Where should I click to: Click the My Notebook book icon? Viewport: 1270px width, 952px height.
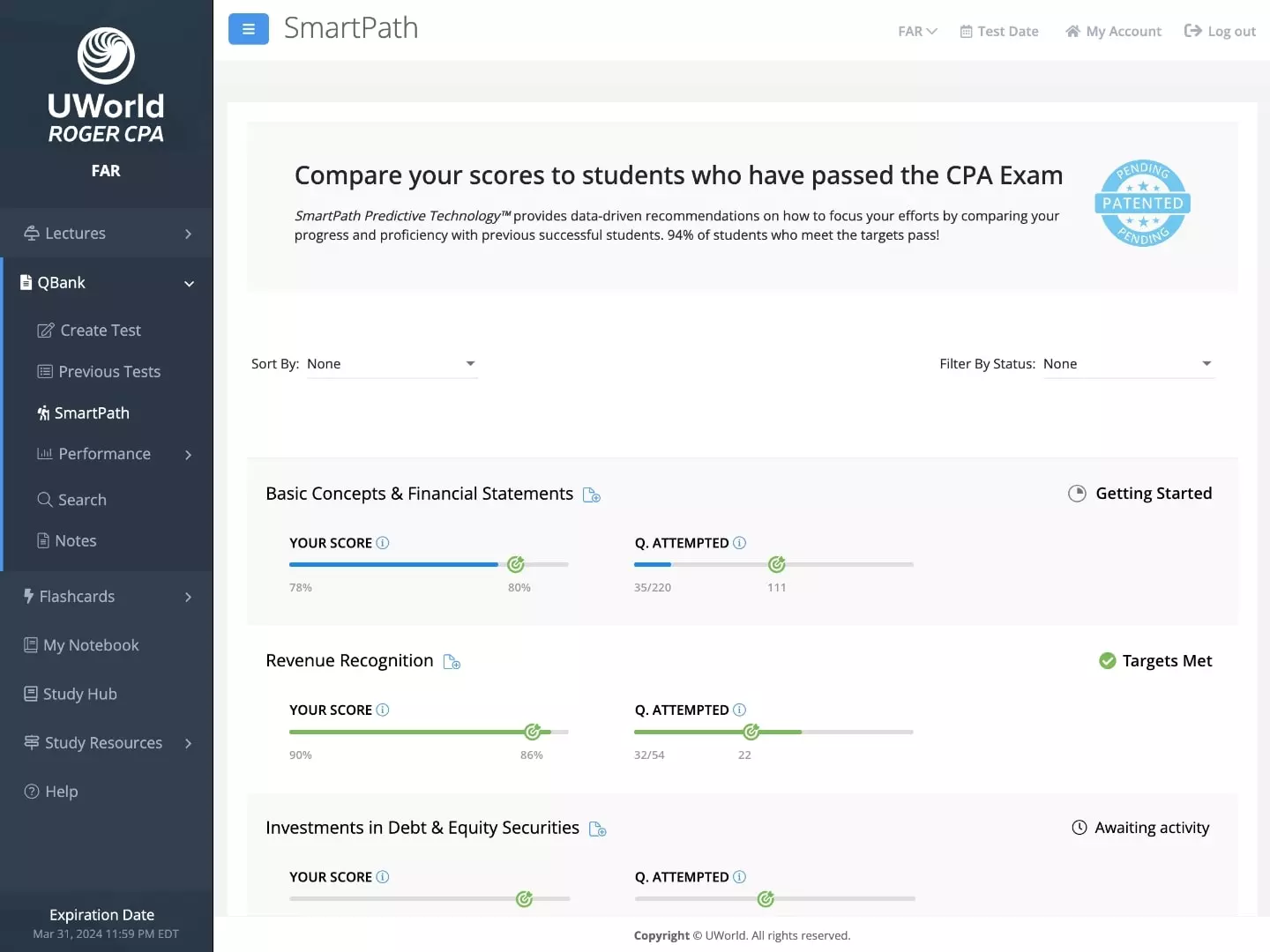pos(31,644)
